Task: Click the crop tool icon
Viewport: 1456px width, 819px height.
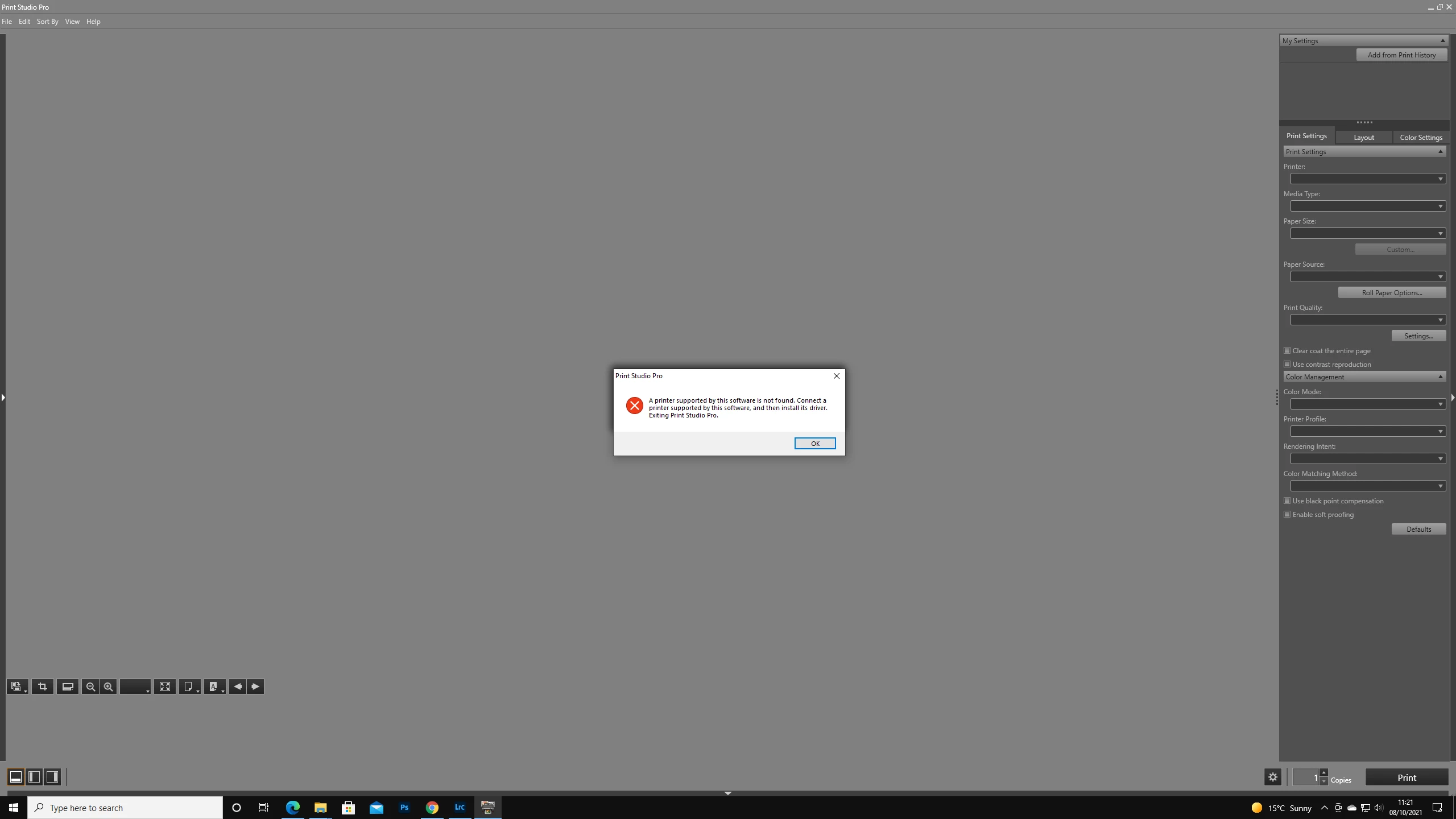Action: (x=43, y=686)
